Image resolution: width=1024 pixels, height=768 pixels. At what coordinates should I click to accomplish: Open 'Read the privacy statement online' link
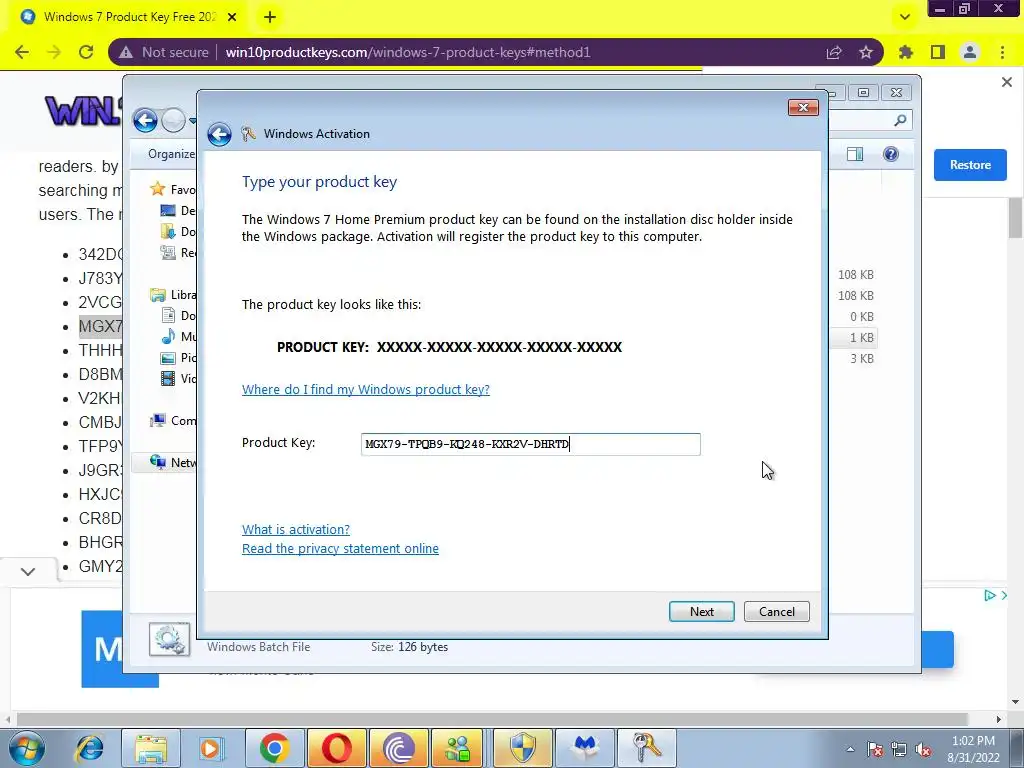point(340,549)
